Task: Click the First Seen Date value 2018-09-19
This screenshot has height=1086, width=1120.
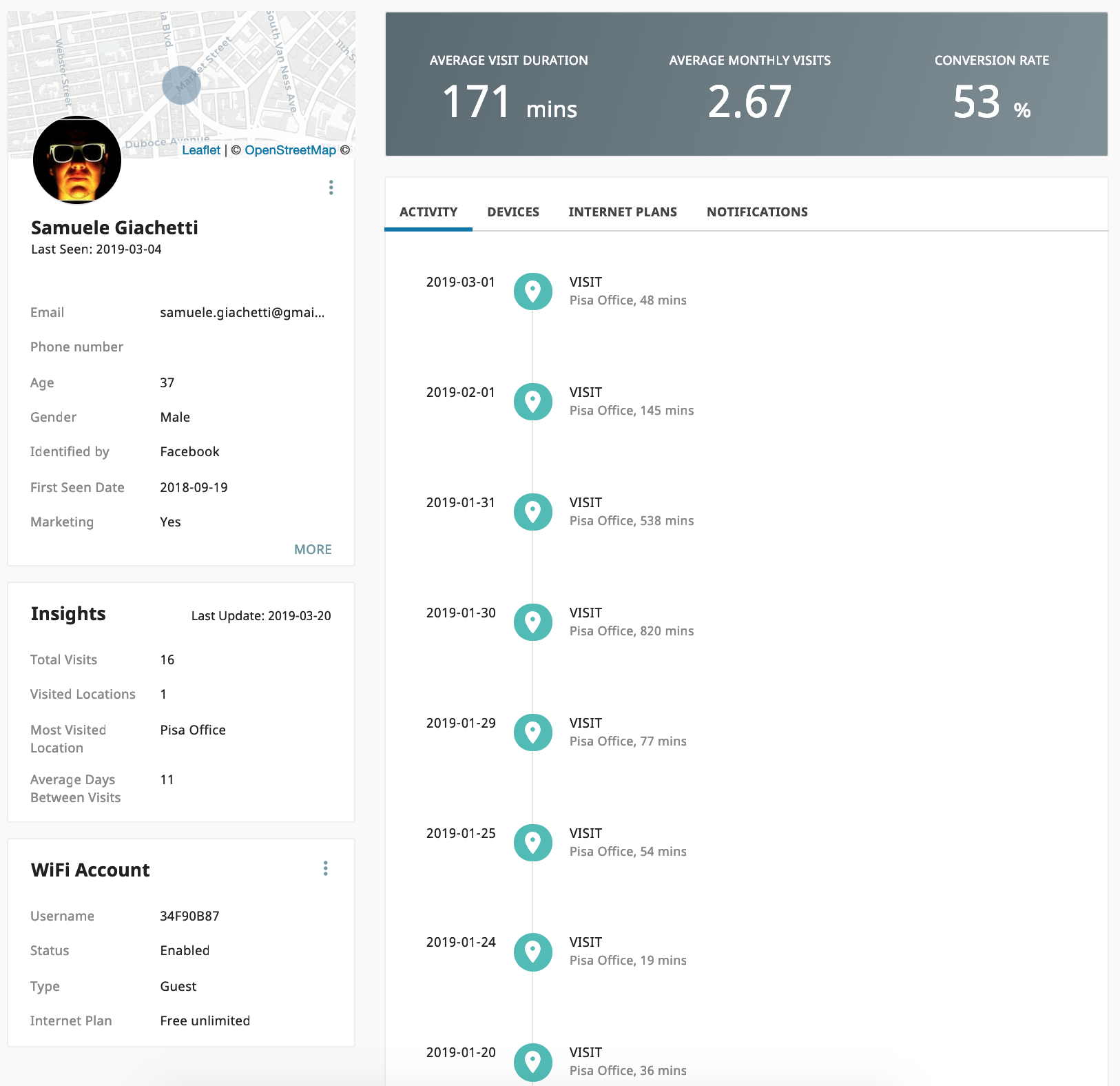Action: pos(194,487)
